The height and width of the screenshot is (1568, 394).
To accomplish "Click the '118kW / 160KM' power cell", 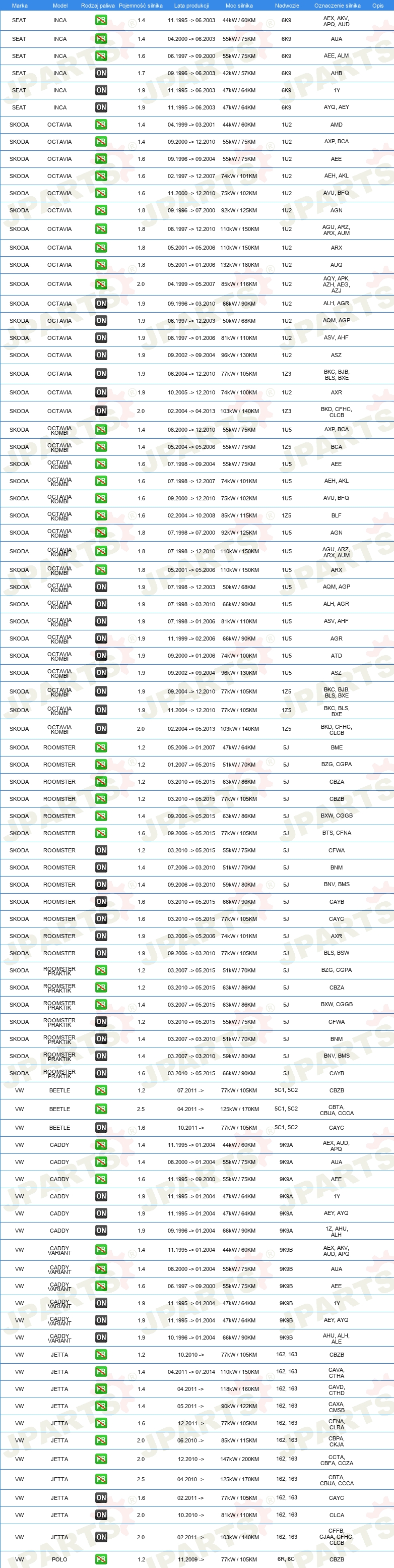I will [239, 1389].
